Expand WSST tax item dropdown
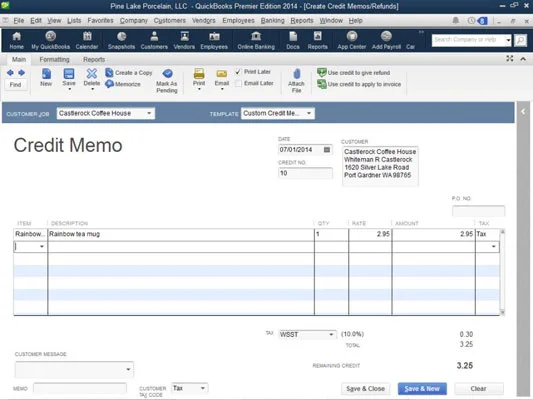This screenshot has width=533, height=400. coord(331,335)
